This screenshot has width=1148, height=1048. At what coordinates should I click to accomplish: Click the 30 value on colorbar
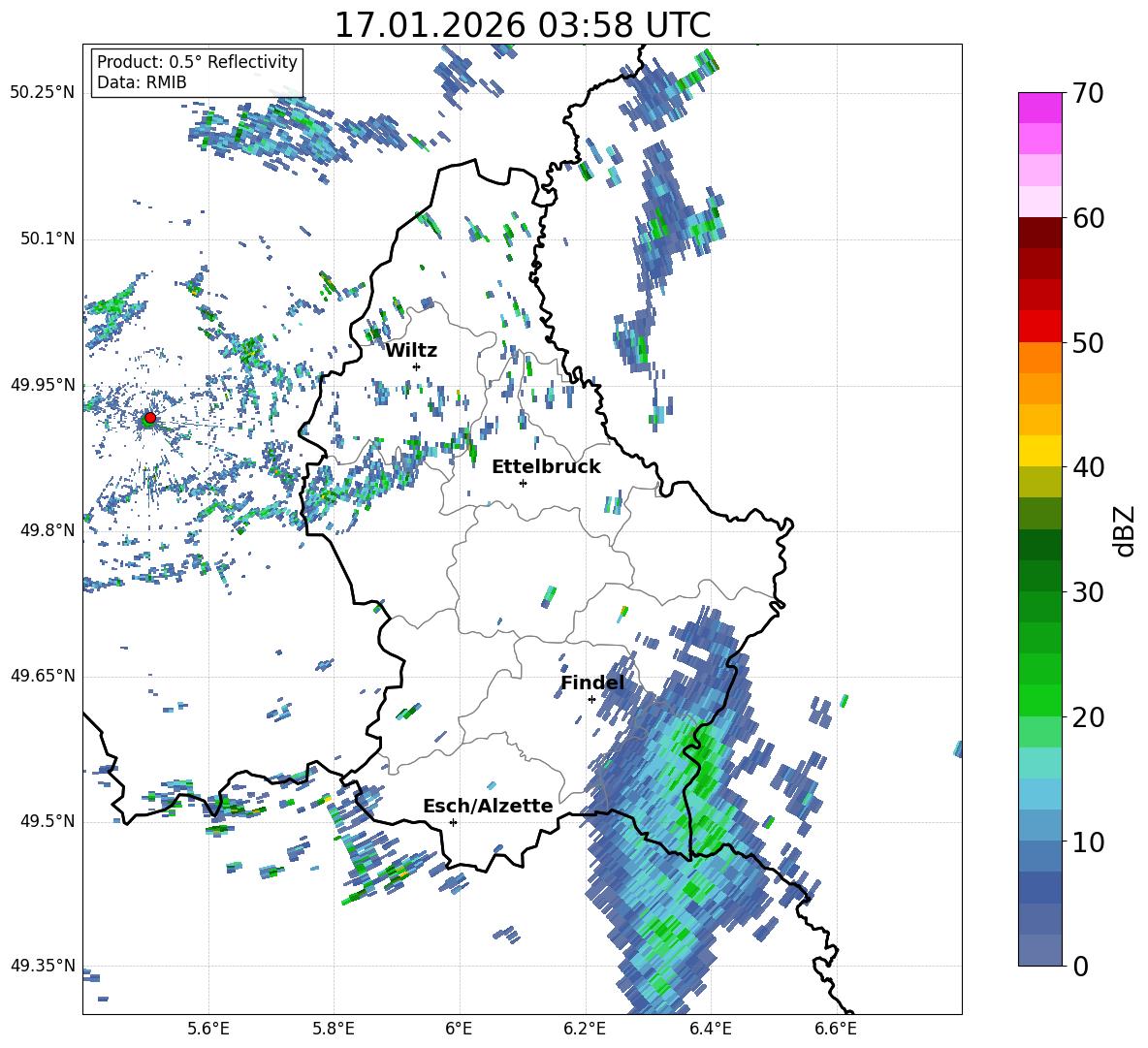point(1088,592)
